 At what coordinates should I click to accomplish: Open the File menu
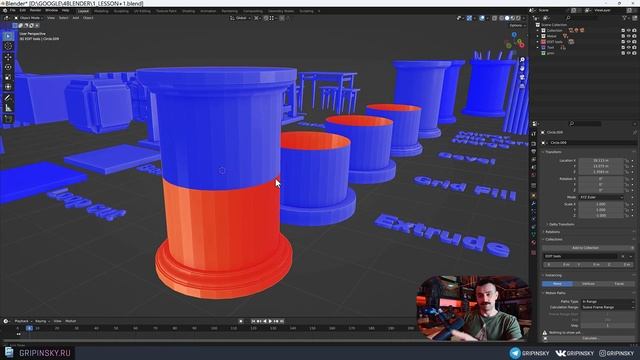click(13, 11)
